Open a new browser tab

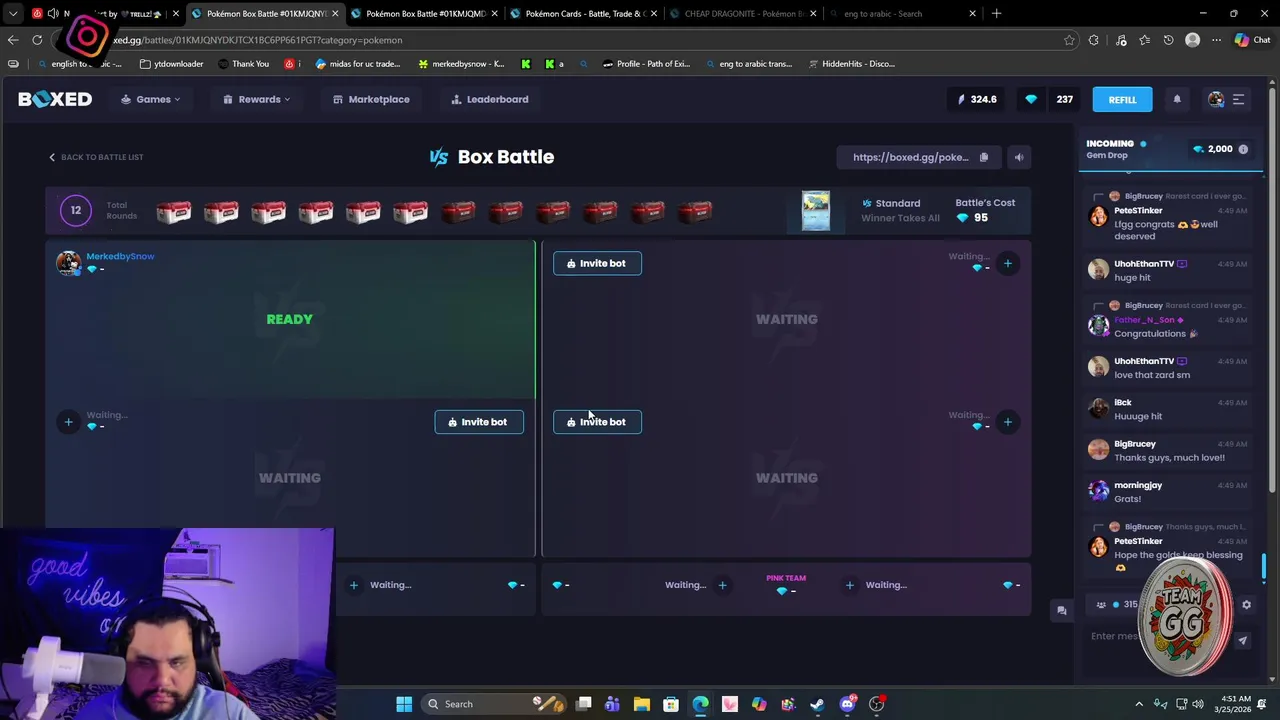click(x=996, y=14)
